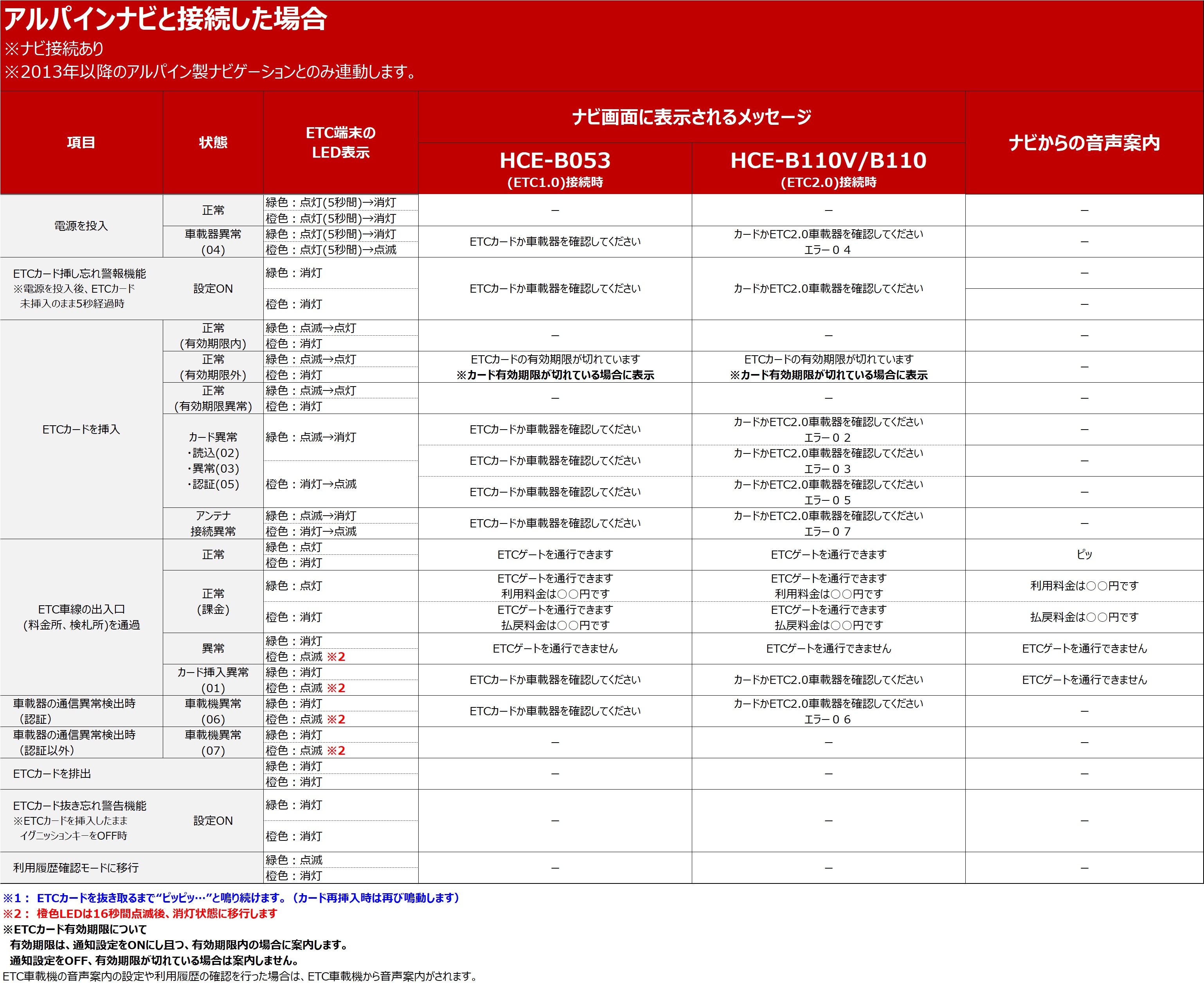Click the カード挿入異常 (01) state cell

click(x=213, y=680)
